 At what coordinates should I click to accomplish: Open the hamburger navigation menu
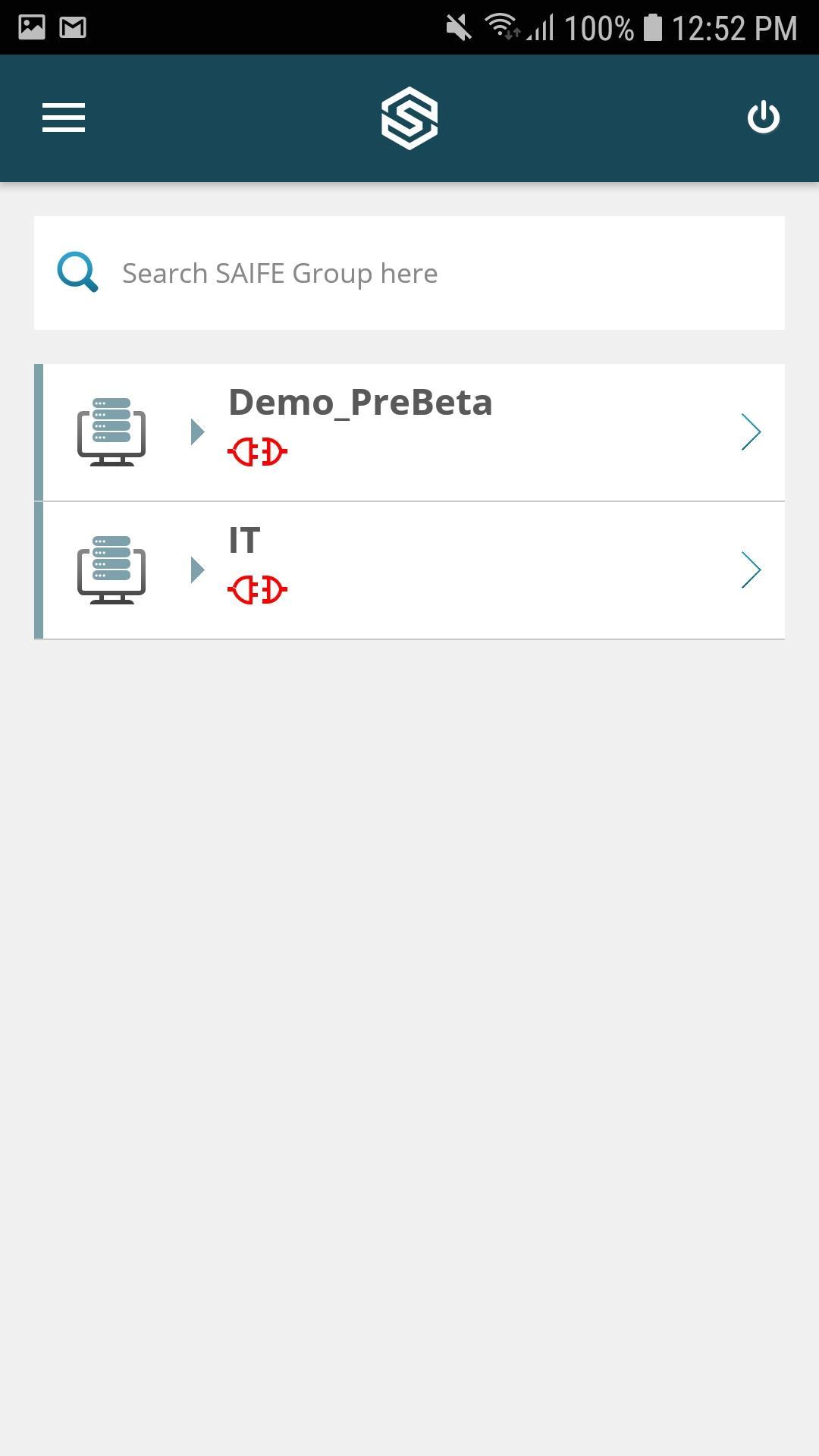pyautogui.click(x=64, y=118)
